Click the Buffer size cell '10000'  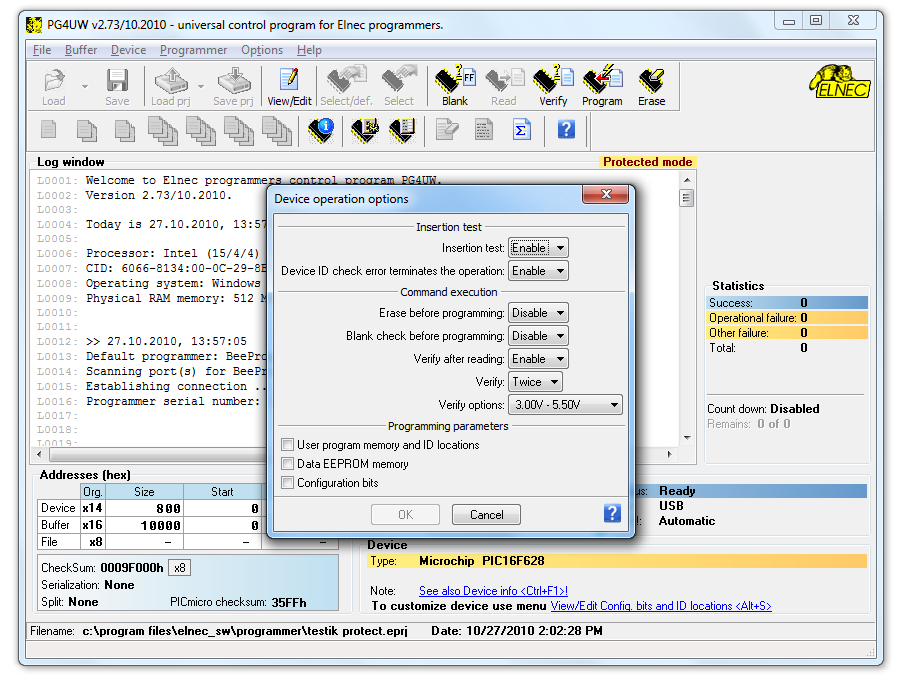tap(144, 525)
